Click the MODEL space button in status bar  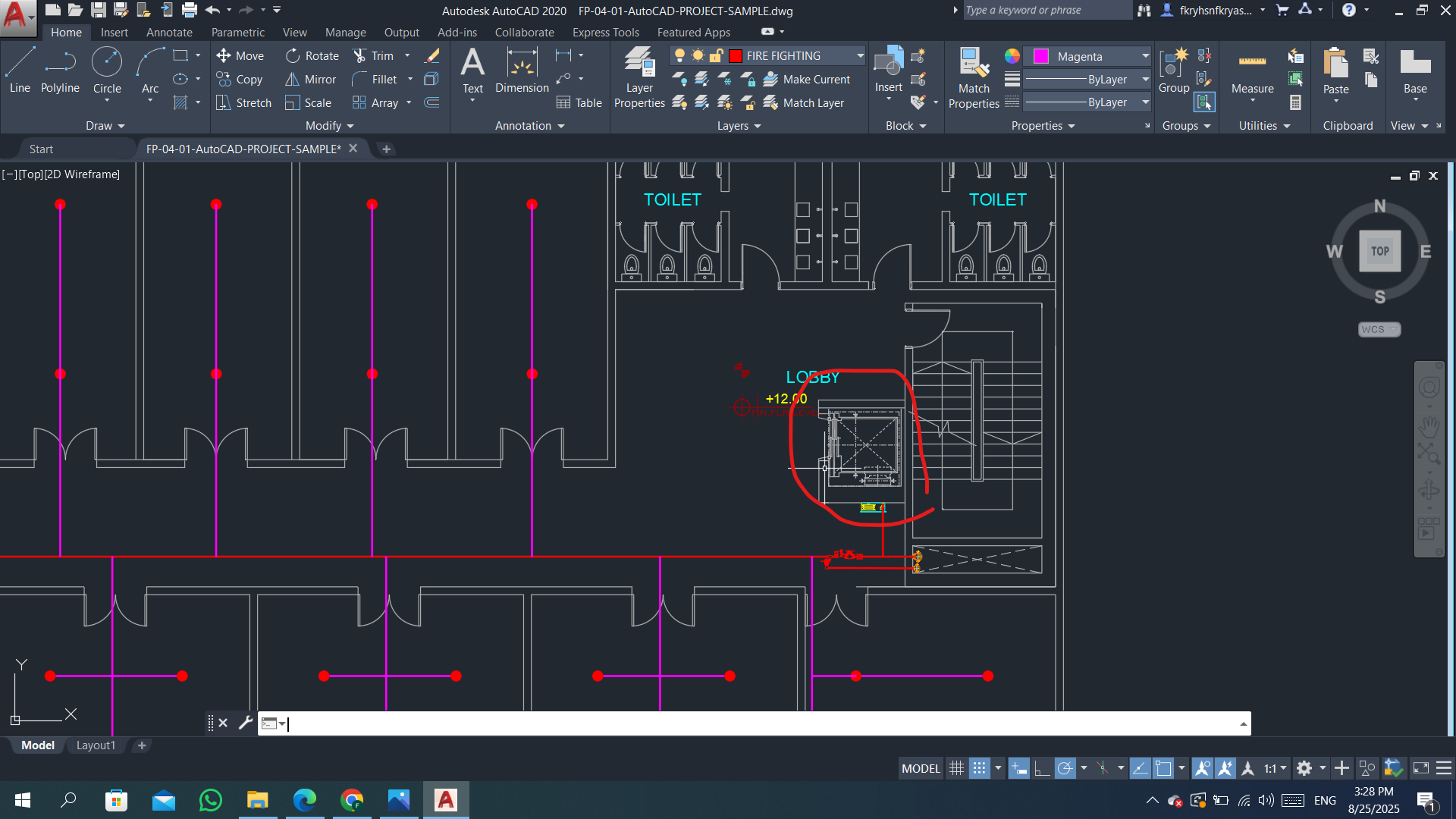pyautogui.click(x=921, y=768)
